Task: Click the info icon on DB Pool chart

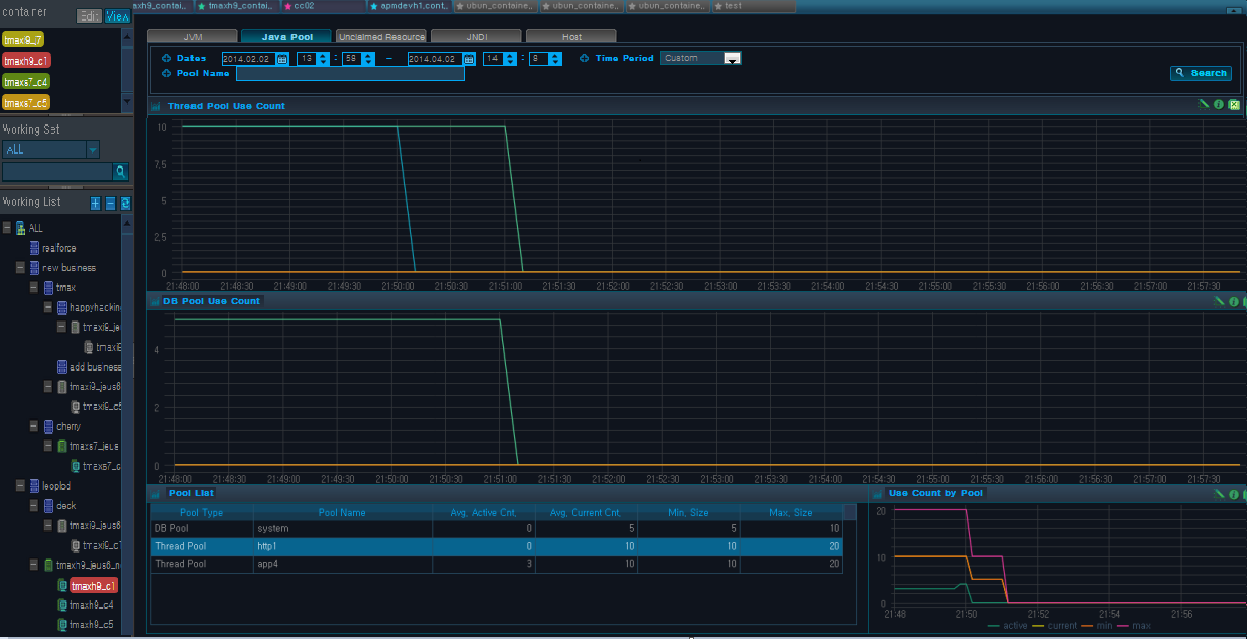Action: pos(1234,301)
